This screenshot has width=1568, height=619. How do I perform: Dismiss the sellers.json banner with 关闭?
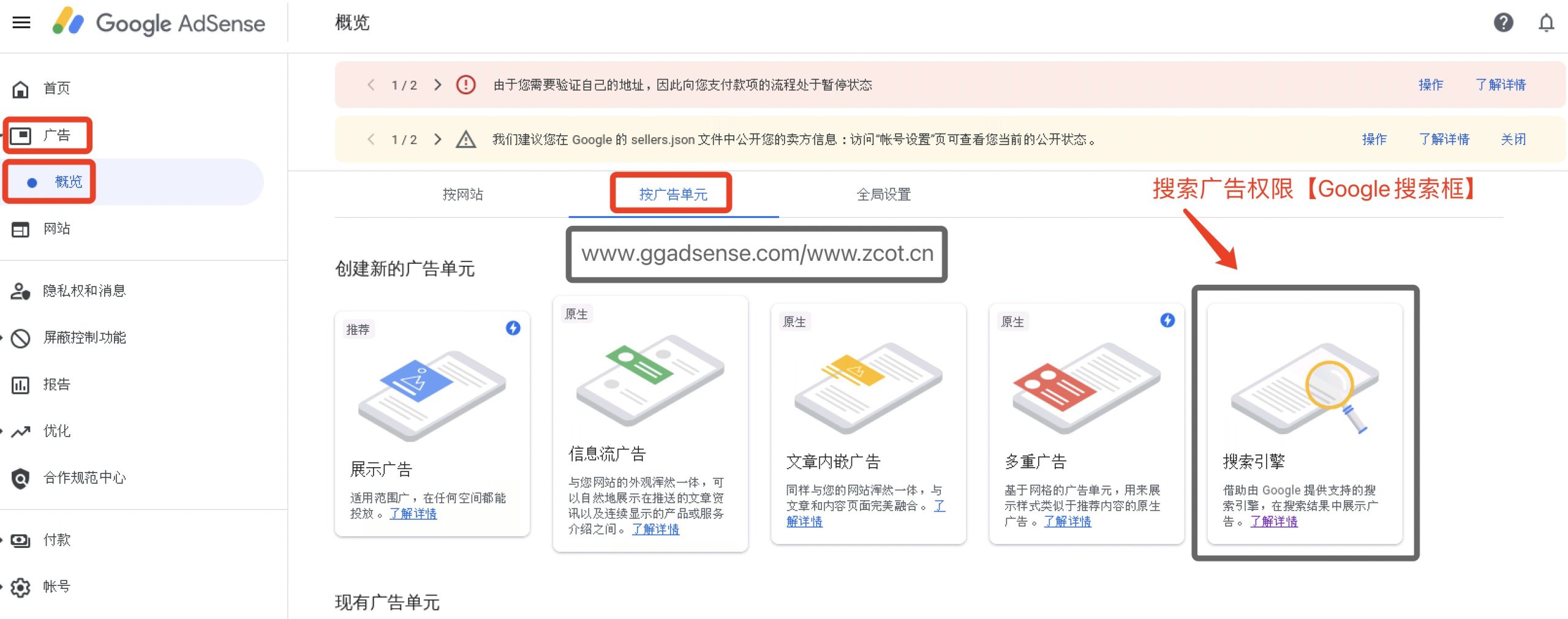[x=1513, y=140]
